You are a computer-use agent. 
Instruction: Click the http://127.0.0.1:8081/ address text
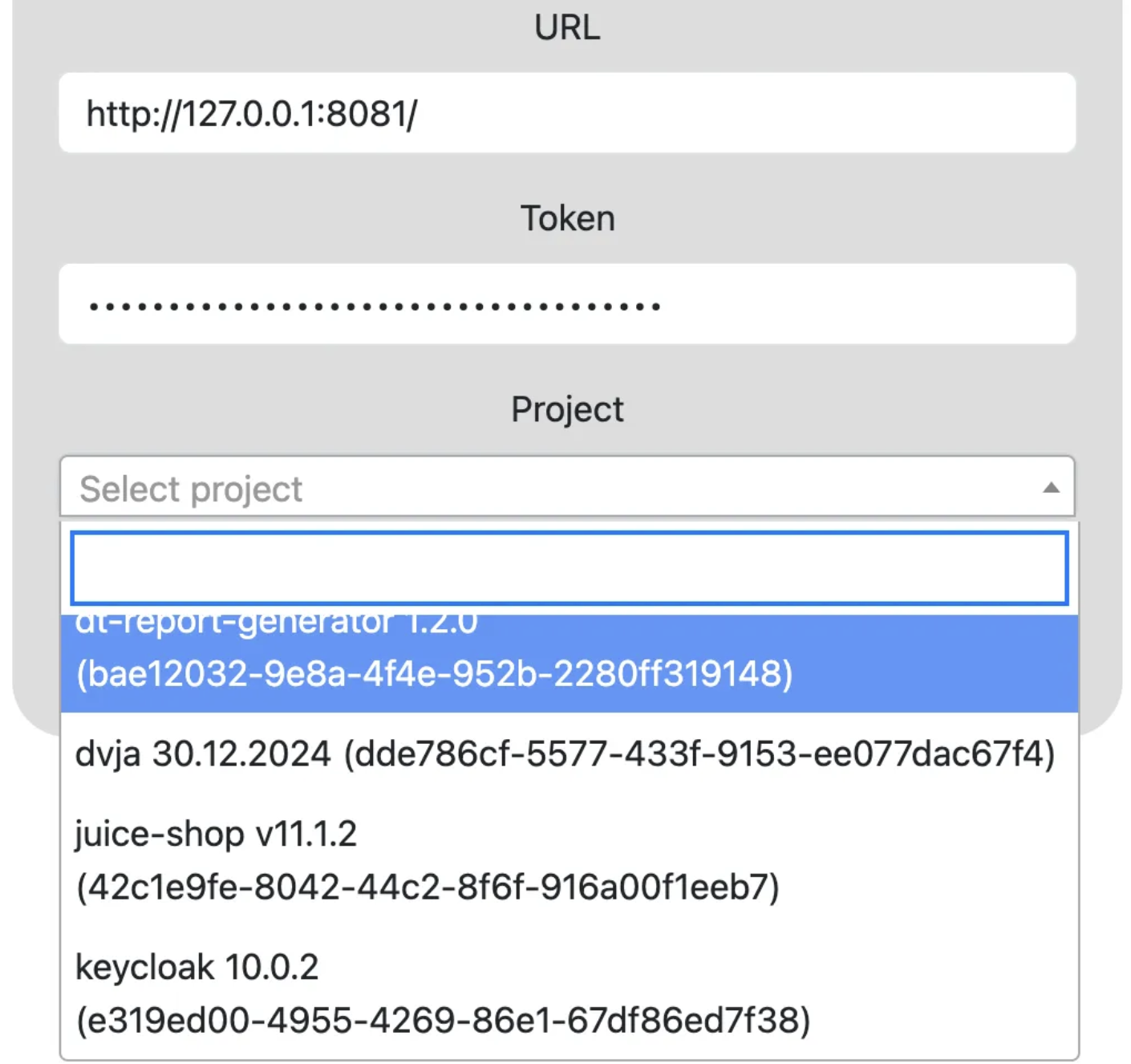click(249, 112)
